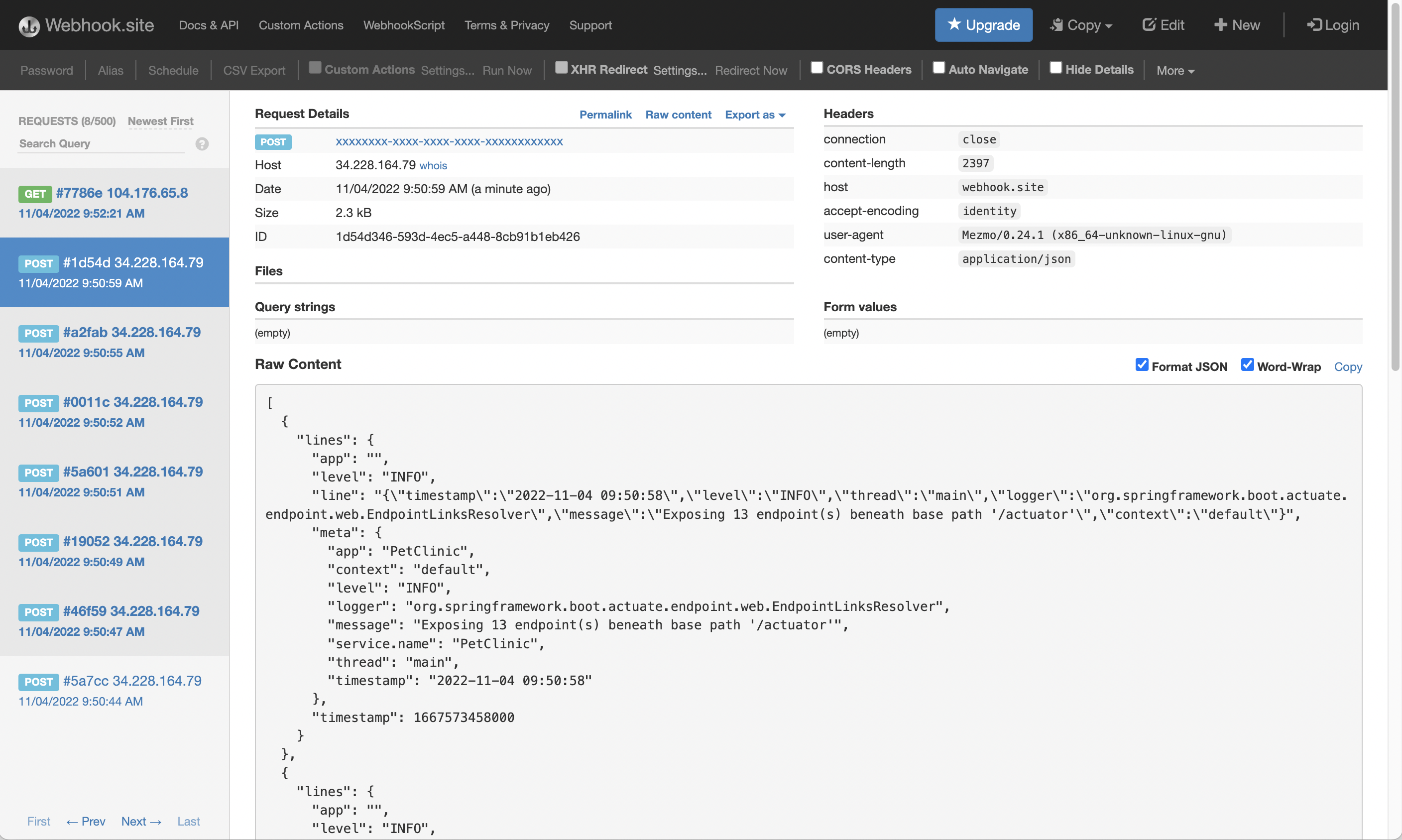Viewport: 1402px width, 840px height.
Task: Select POST request #0011c
Action: pos(115,411)
